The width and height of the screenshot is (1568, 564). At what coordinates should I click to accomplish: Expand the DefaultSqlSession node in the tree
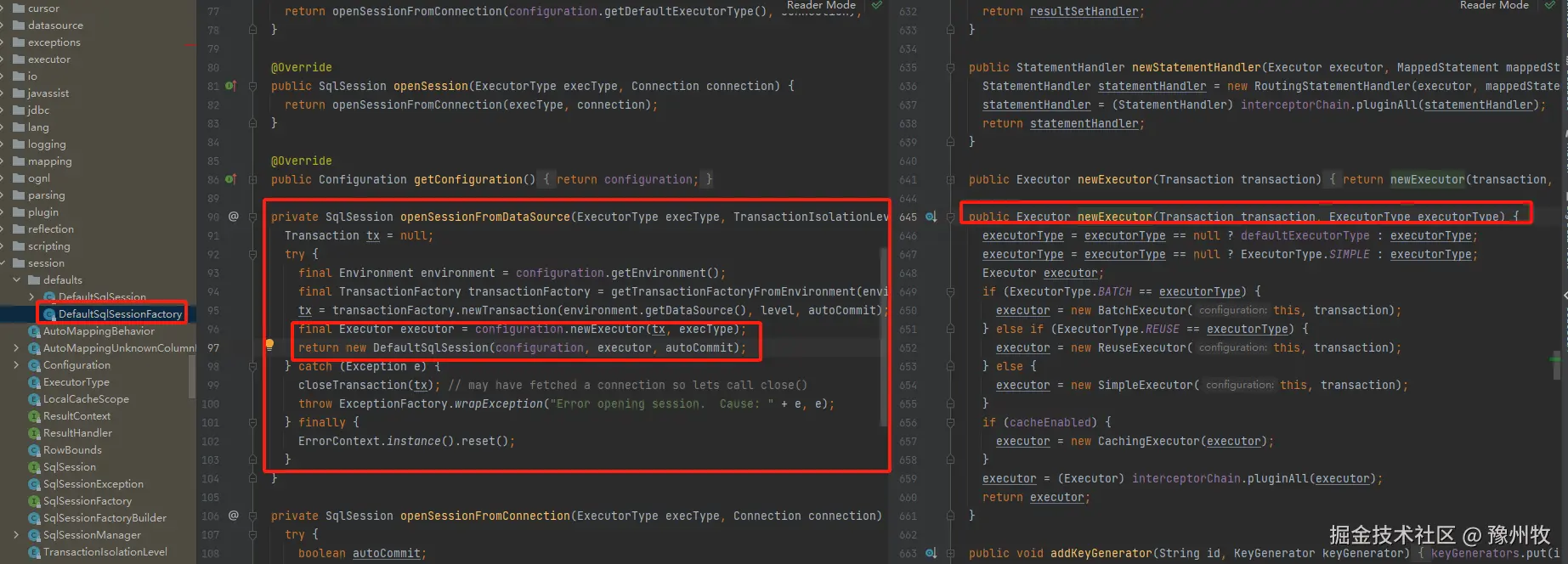31,297
